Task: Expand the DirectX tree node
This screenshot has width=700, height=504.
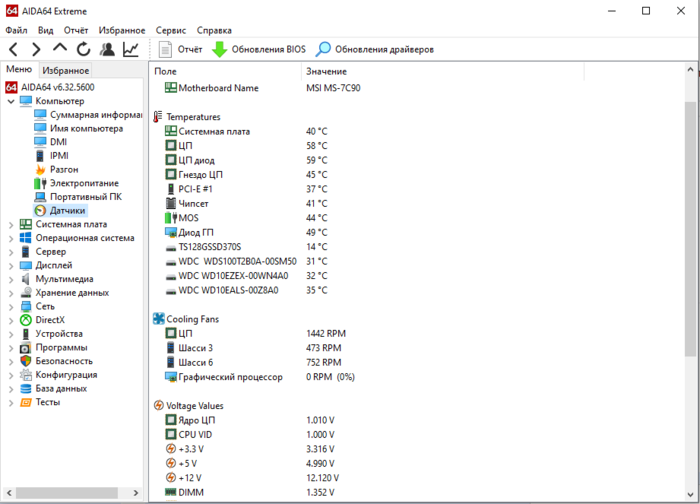Action: (11, 321)
